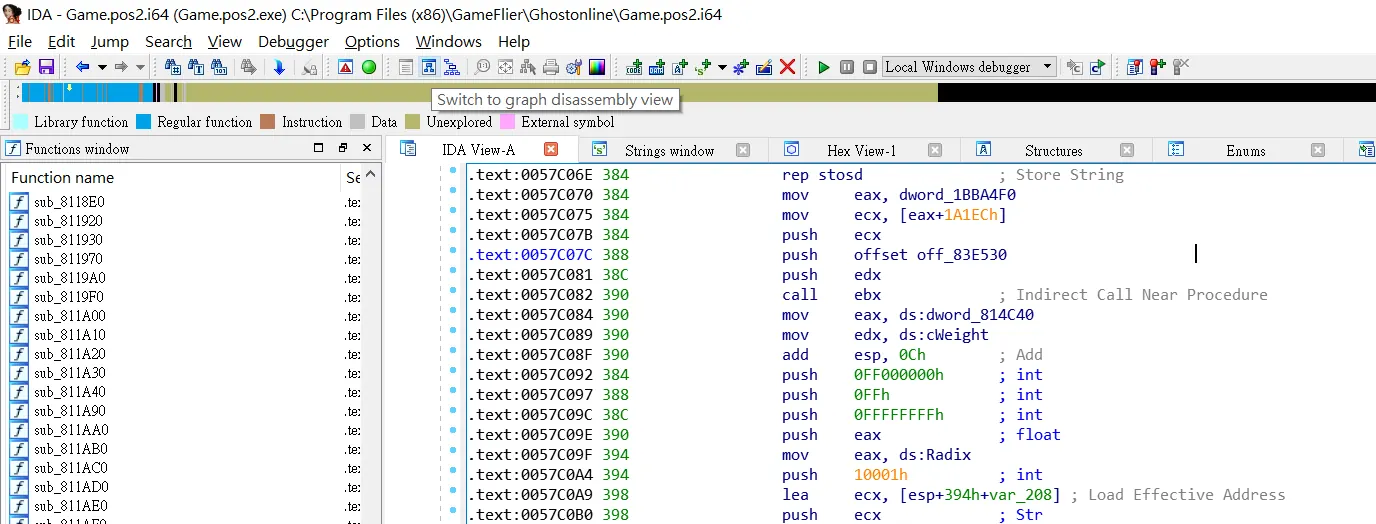Expand the forward-history dropdown arrow
Viewport: 1376px width, 524px height.
140,67
